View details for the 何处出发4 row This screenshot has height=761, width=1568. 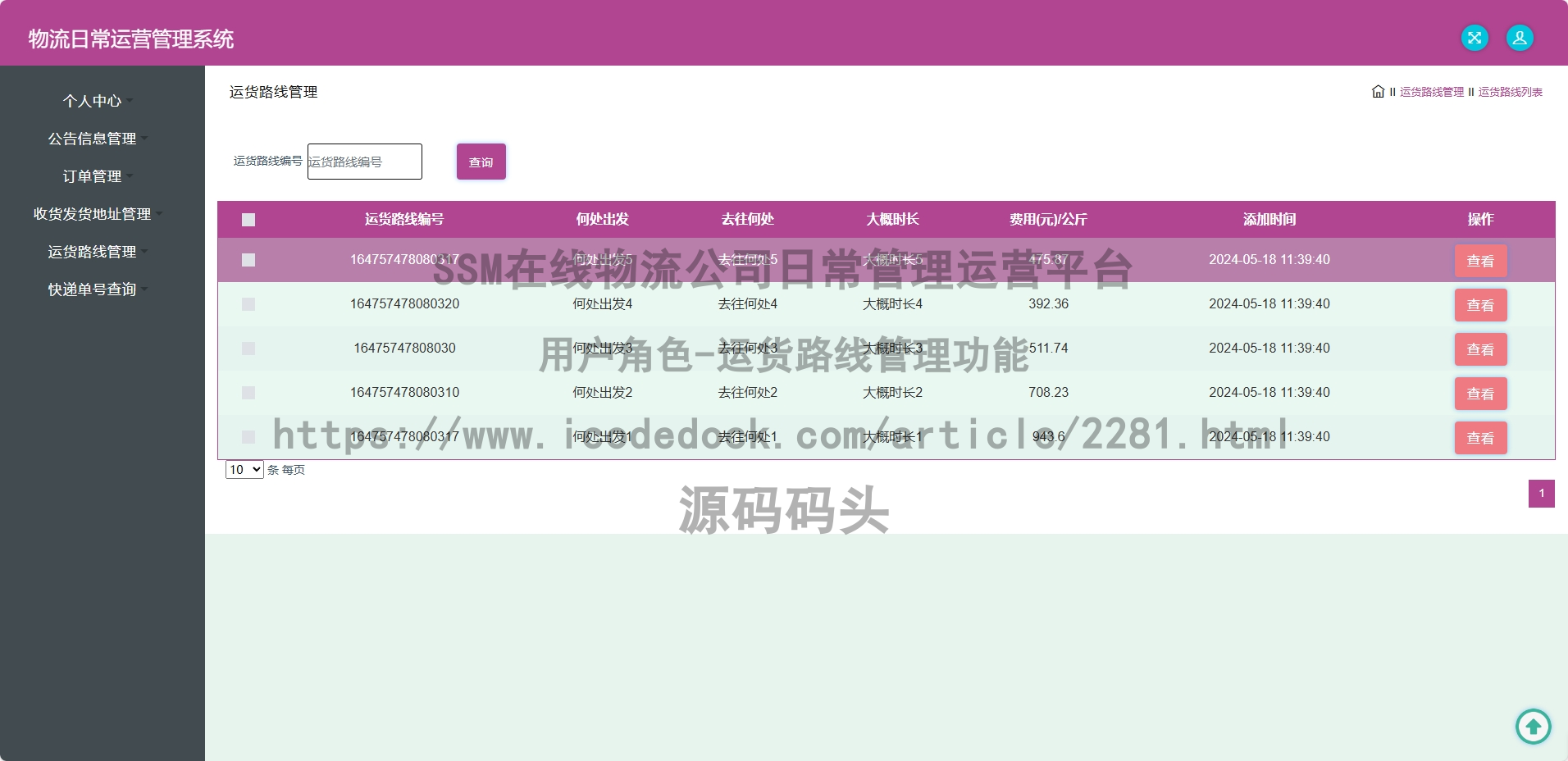coord(1480,305)
